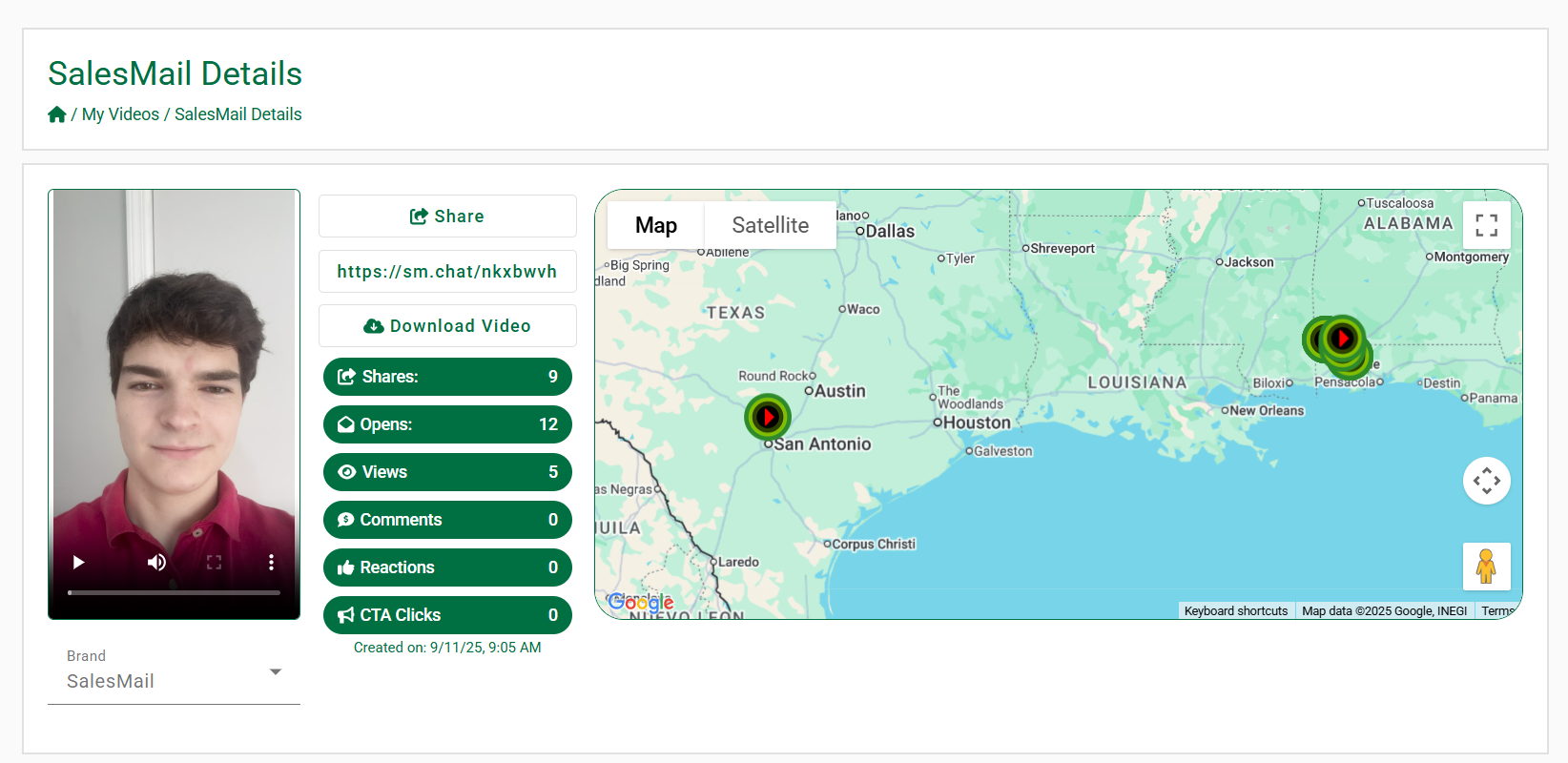Mute the video with speaker icon
Viewport: 1568px width, 763px height.
[x=156, y=563]
